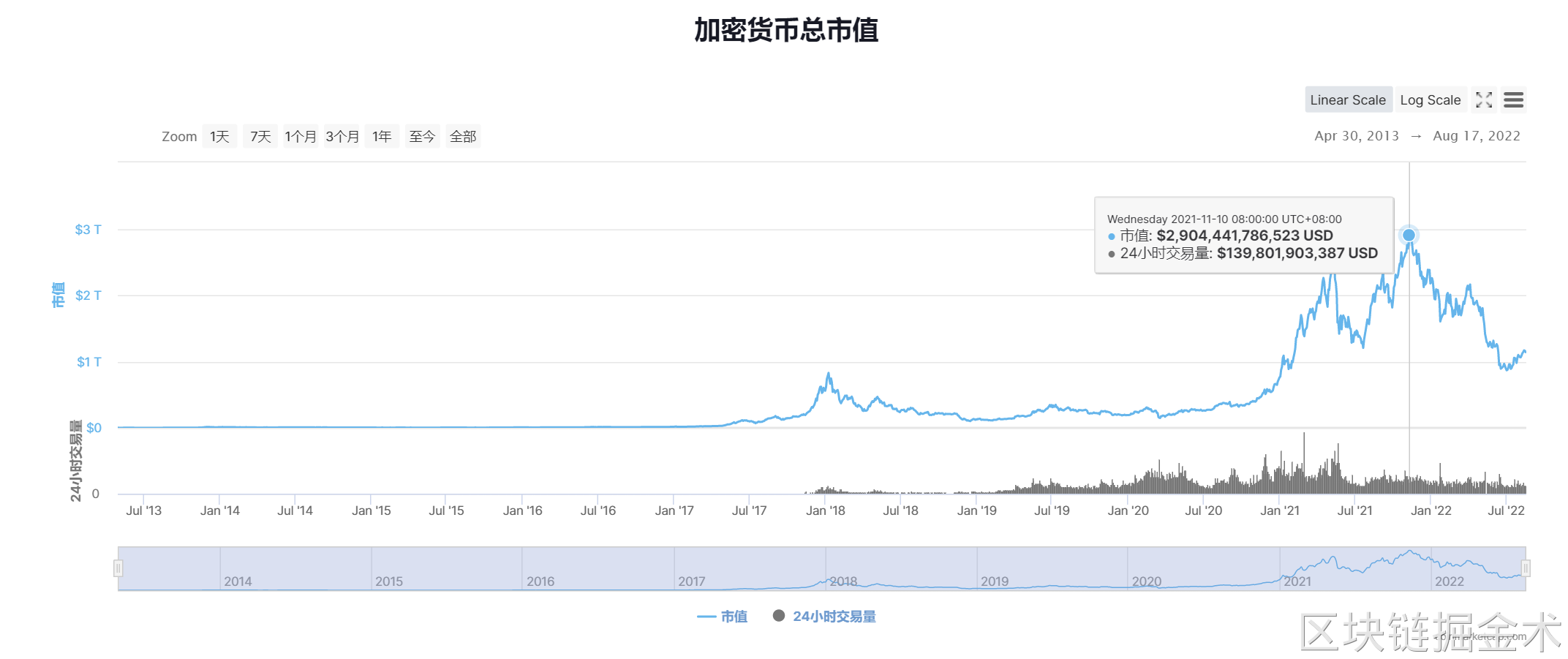Set zoom range to 至今

[422, 137]
